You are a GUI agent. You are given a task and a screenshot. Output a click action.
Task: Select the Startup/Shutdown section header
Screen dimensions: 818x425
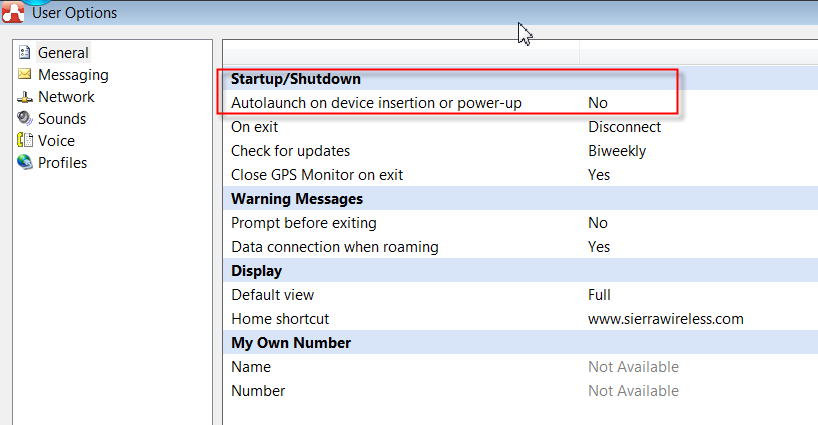(296, 79)
